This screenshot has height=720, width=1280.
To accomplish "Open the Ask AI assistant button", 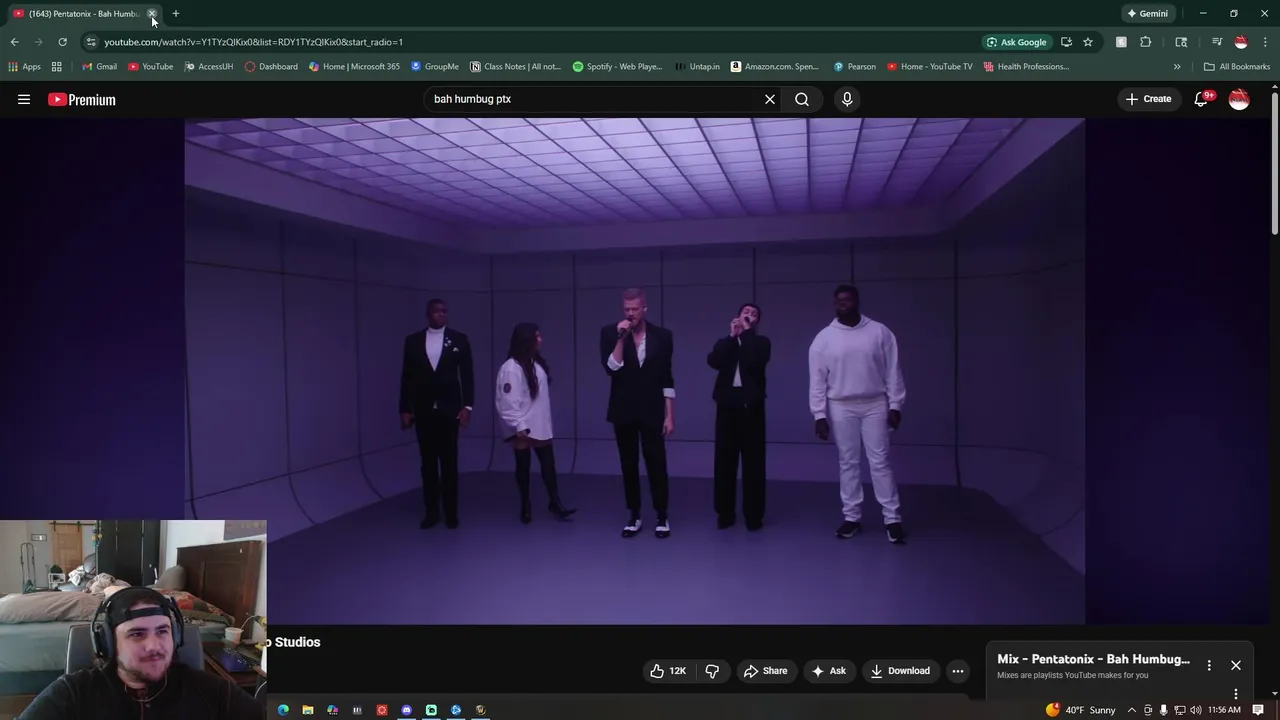I will coord(829,671).
